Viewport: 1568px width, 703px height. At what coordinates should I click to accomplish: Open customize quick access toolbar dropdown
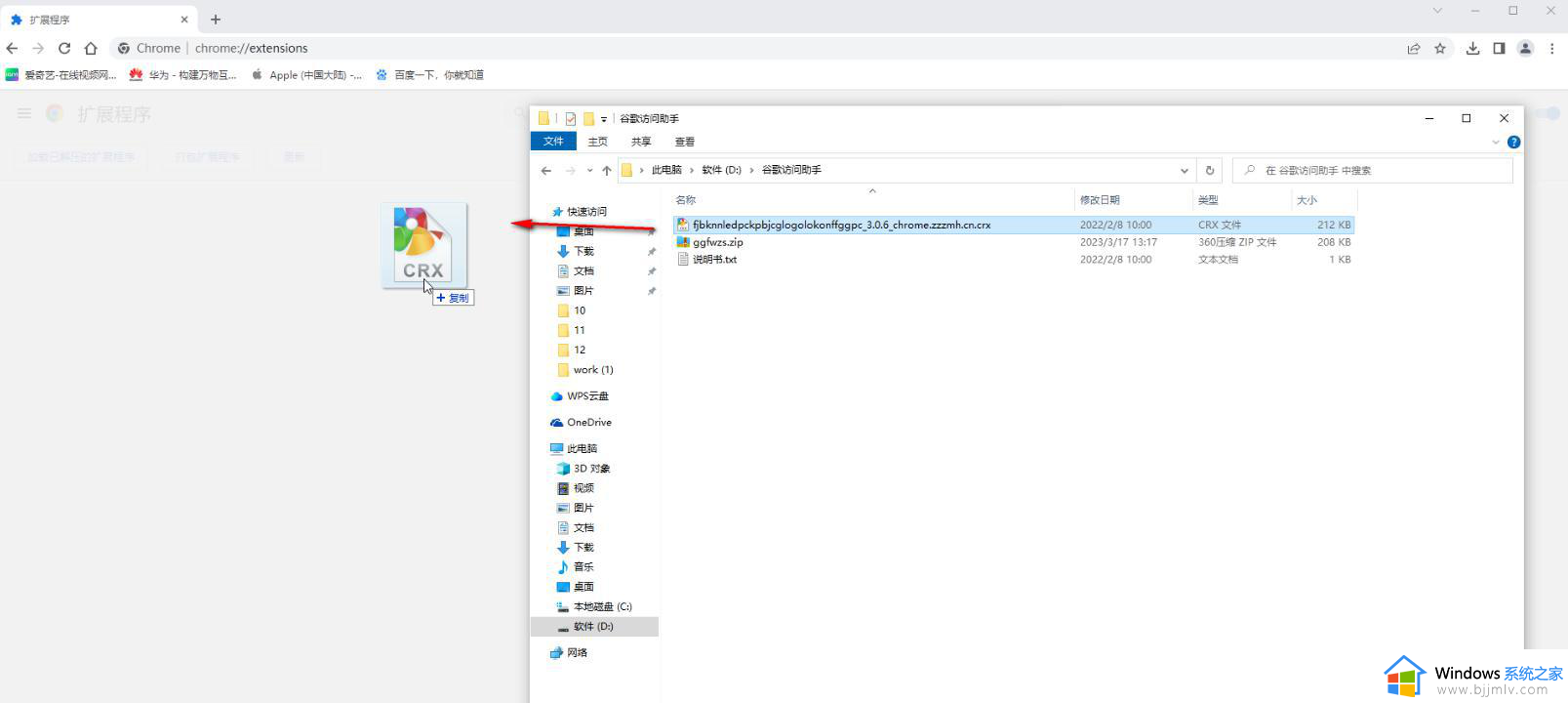point(604,119)
